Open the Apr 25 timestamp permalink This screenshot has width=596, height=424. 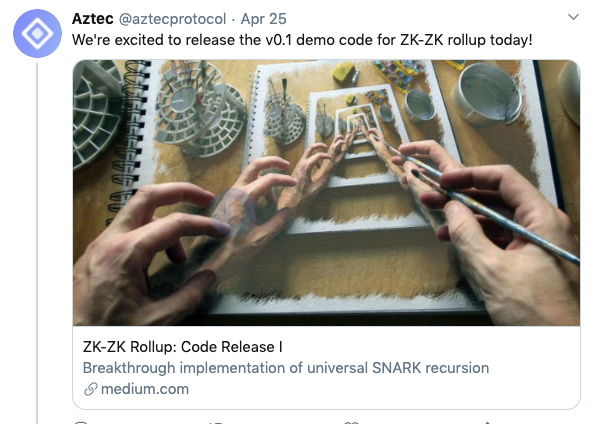tap(263, 19)
